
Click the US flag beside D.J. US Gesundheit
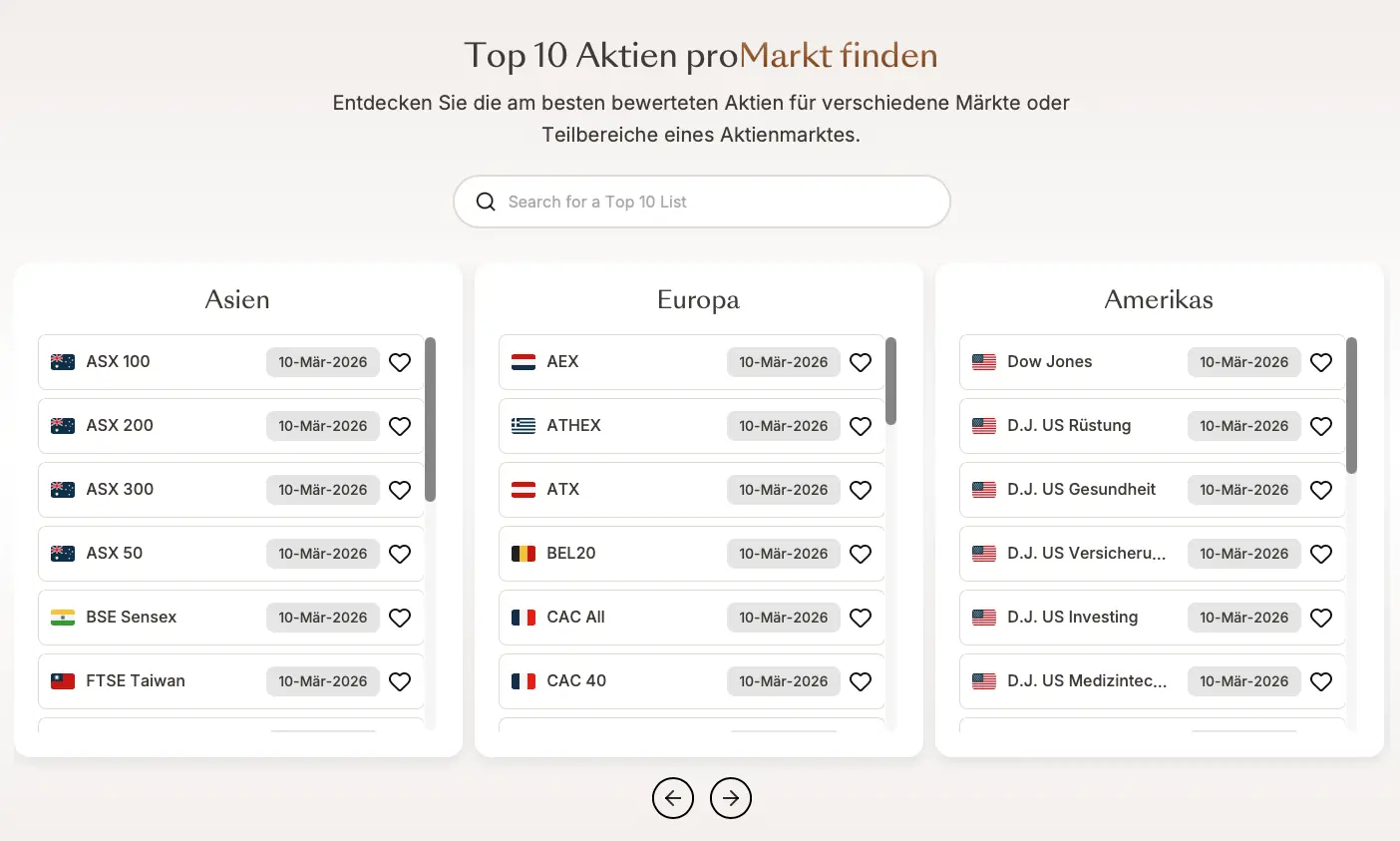[x=985, y=490]
